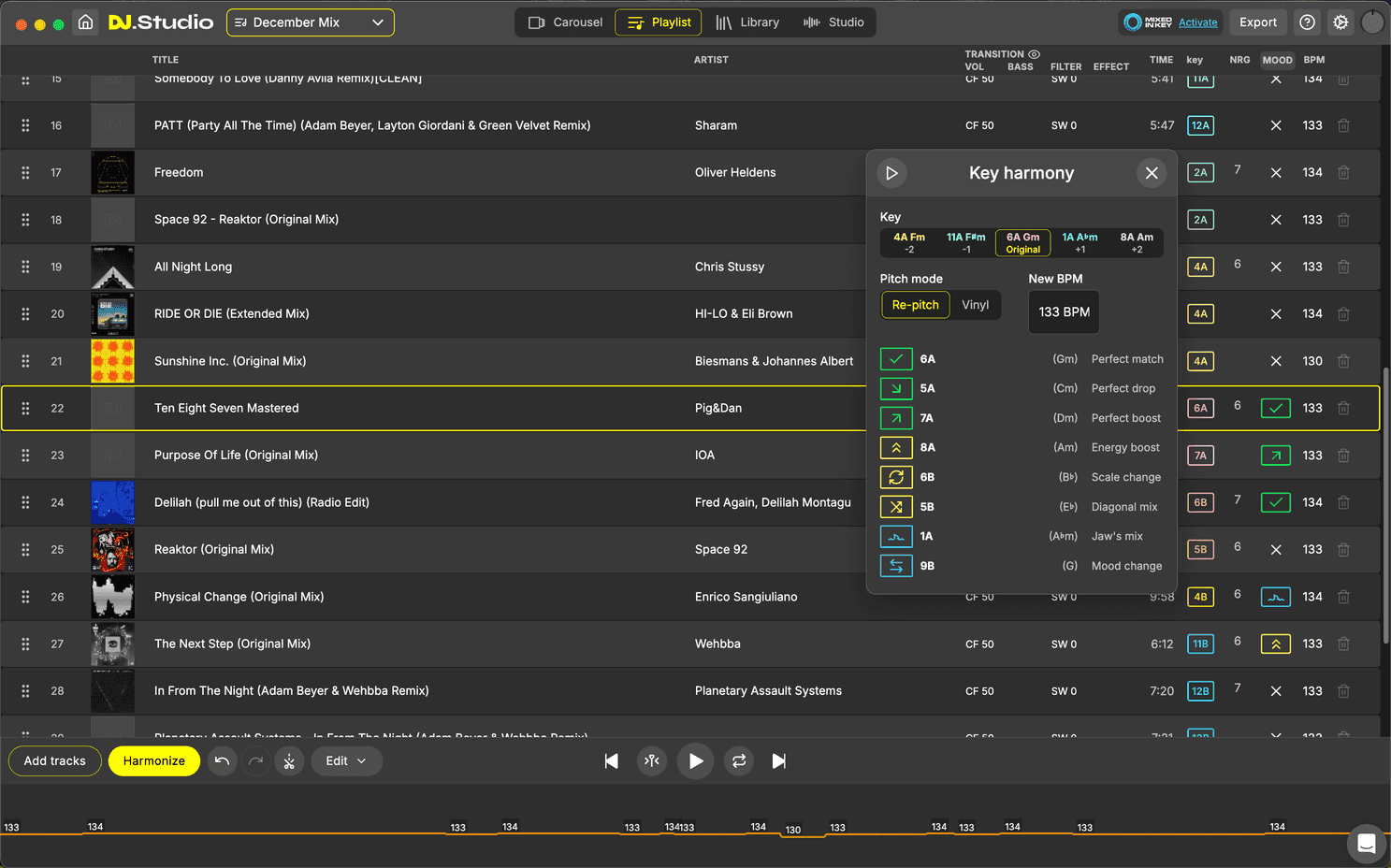Switch pitch mode to Vinyl
The image size is (1391, 868).
[x=975, y=305]
